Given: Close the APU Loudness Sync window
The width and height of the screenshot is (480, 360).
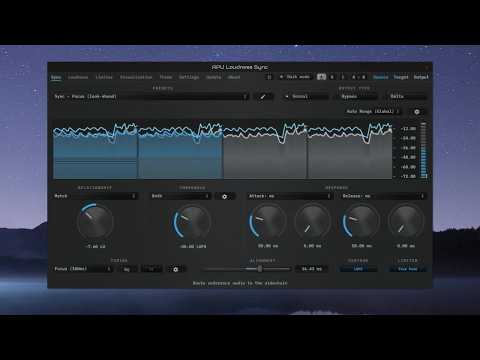Looking at the screenshot, I should point(427,67).
